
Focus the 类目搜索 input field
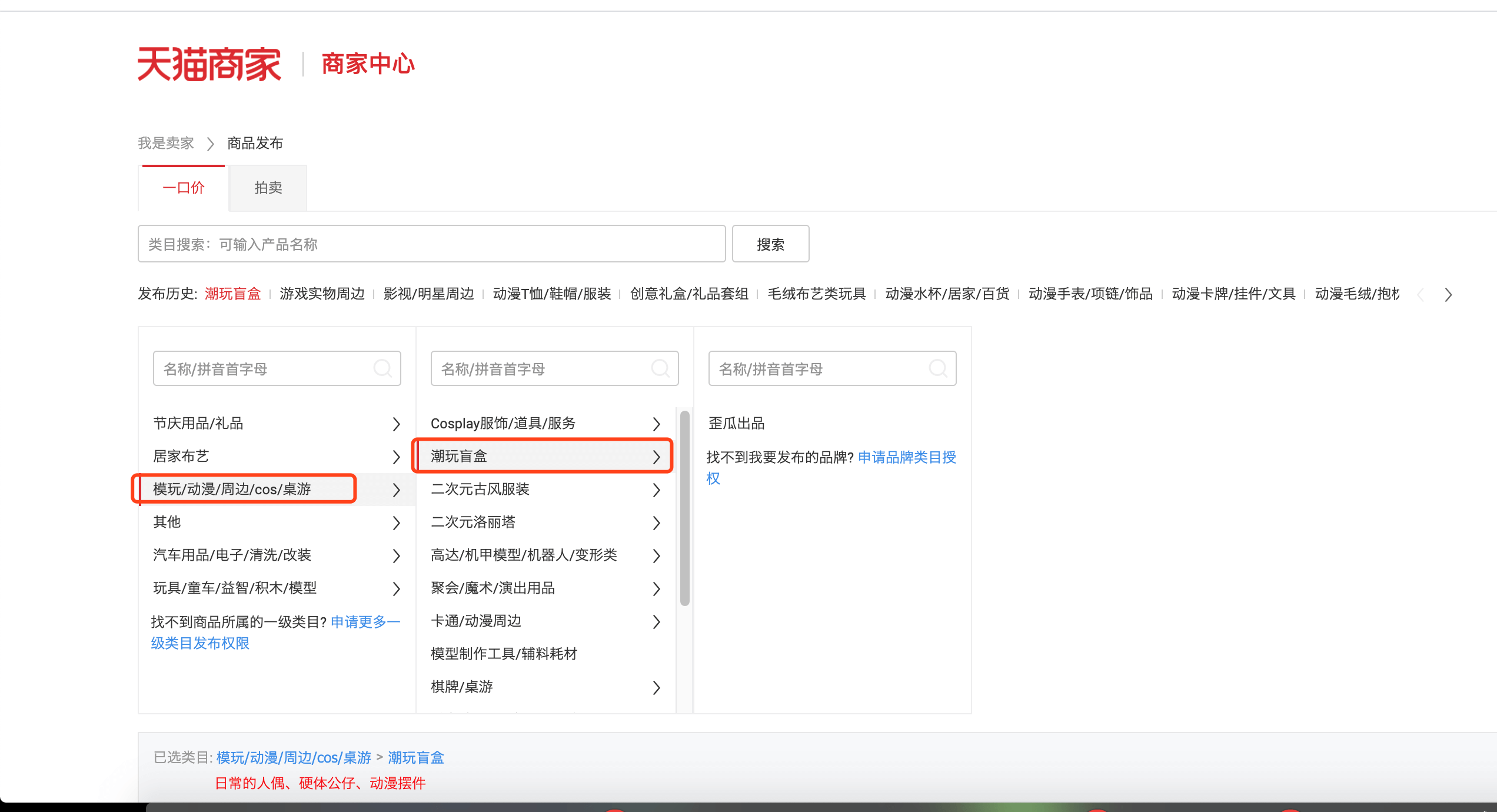(x=431, y=244)
